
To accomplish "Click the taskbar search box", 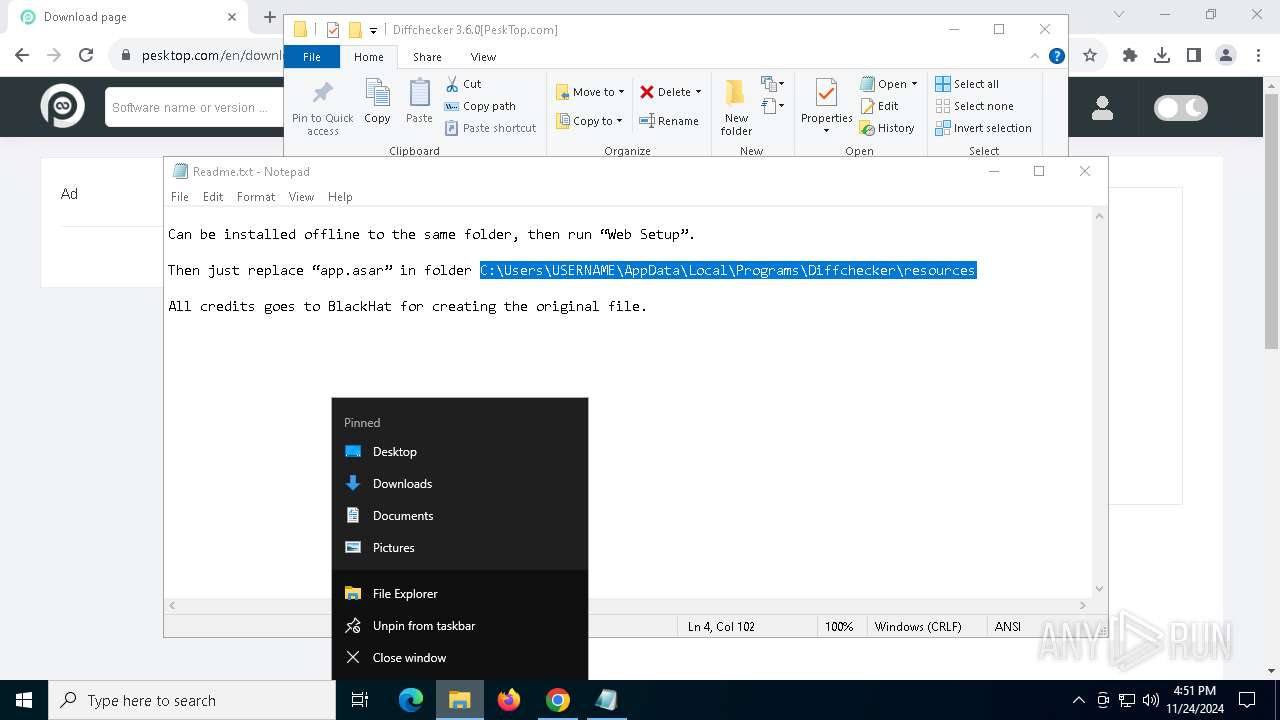I will pyautogui.click(x=192, y=700).
